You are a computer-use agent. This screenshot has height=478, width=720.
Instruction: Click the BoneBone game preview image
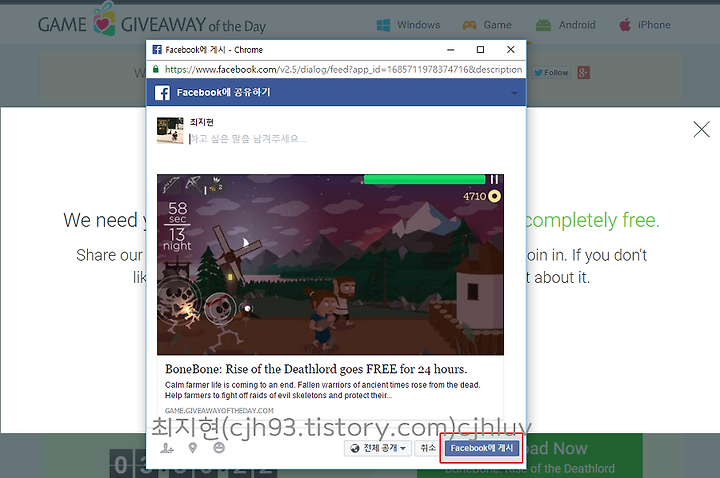coord(330,264)
